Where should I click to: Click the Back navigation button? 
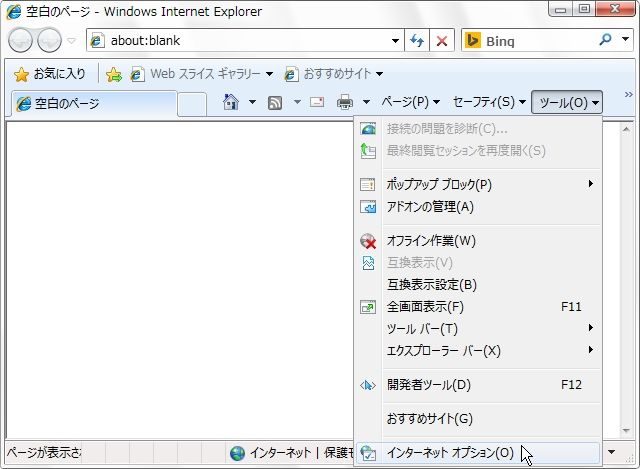click(x=20, y=41)
